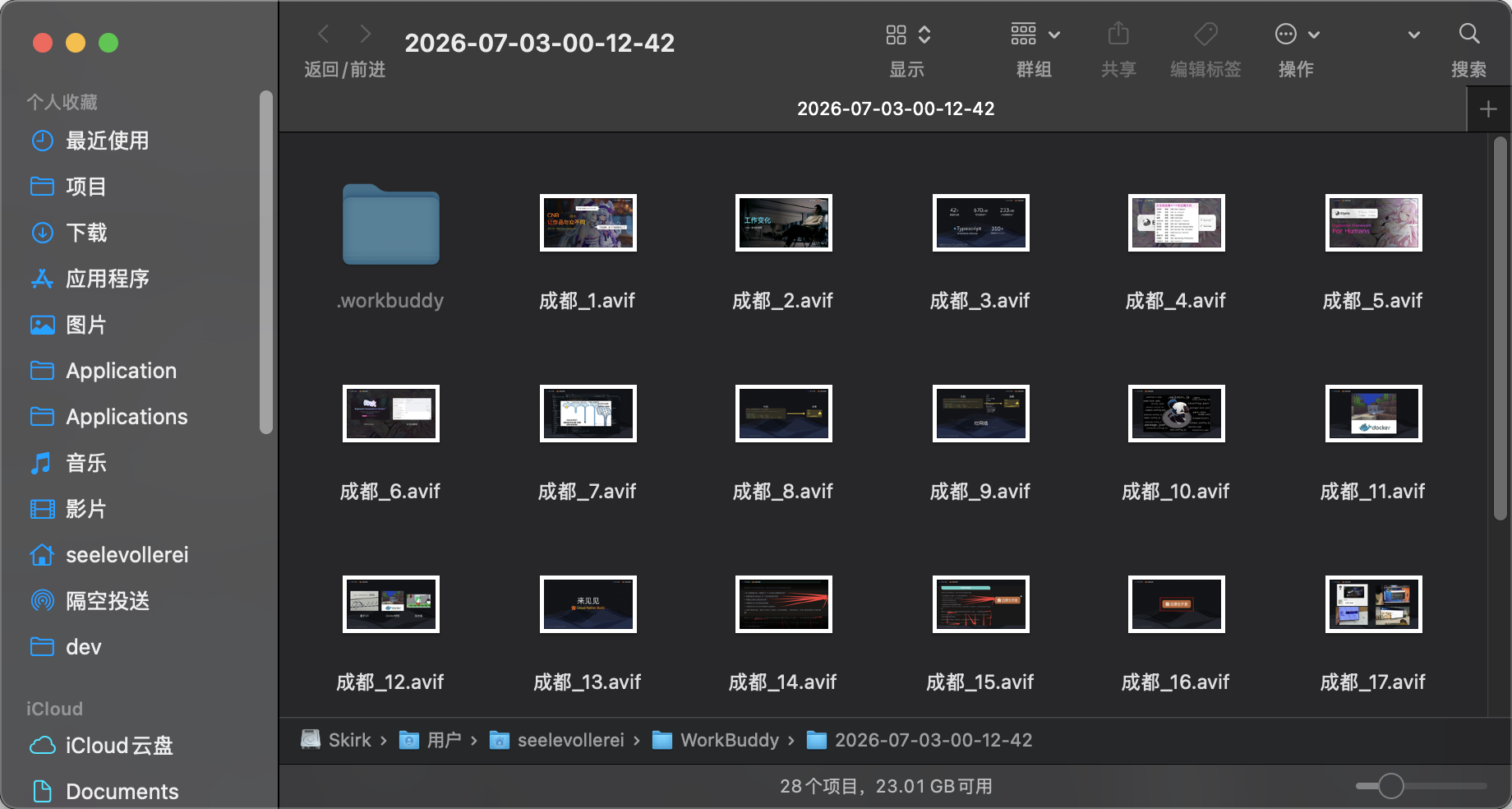Go to 下载 downloads folder
The height and width of the screenshot is (809, 1512).
click(x=86, y=233)
